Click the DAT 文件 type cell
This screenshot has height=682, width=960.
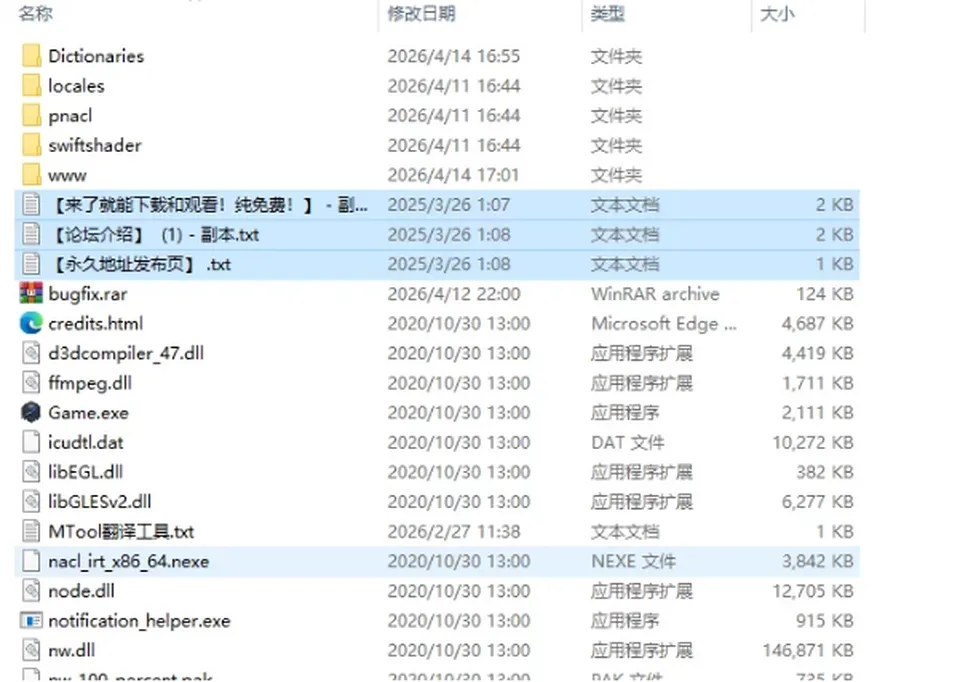pyautogui.click(x=628, y=443)
